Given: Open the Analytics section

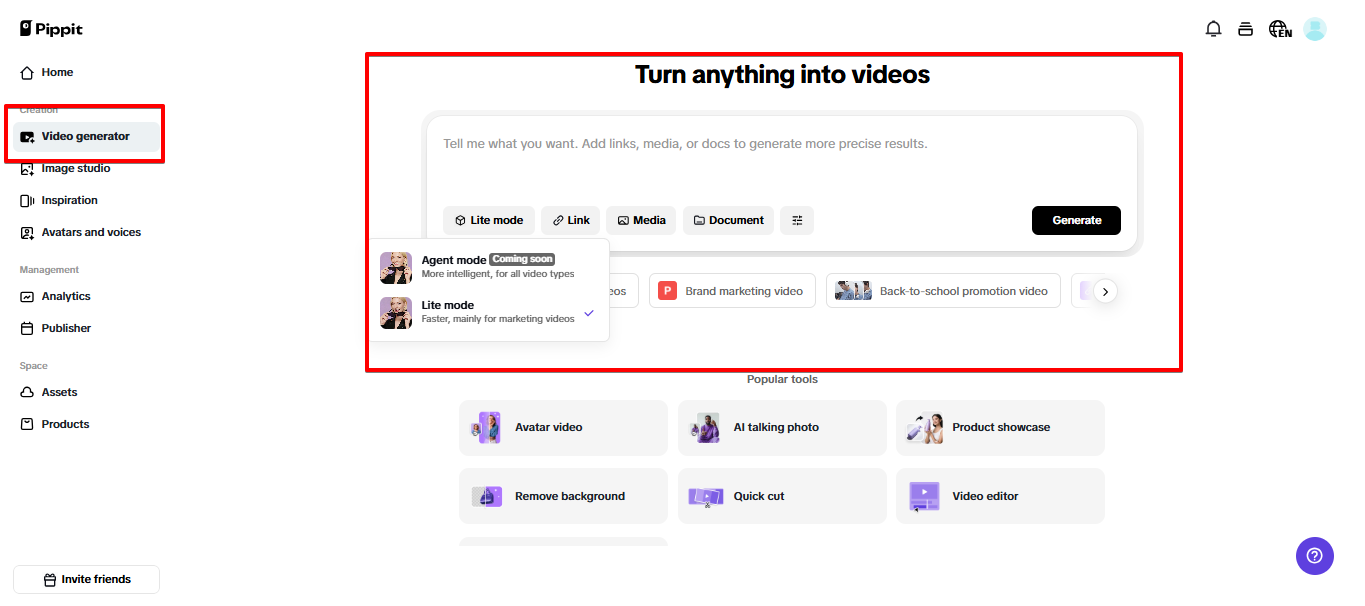Looking at the screenshot, I should coord(67,296).
